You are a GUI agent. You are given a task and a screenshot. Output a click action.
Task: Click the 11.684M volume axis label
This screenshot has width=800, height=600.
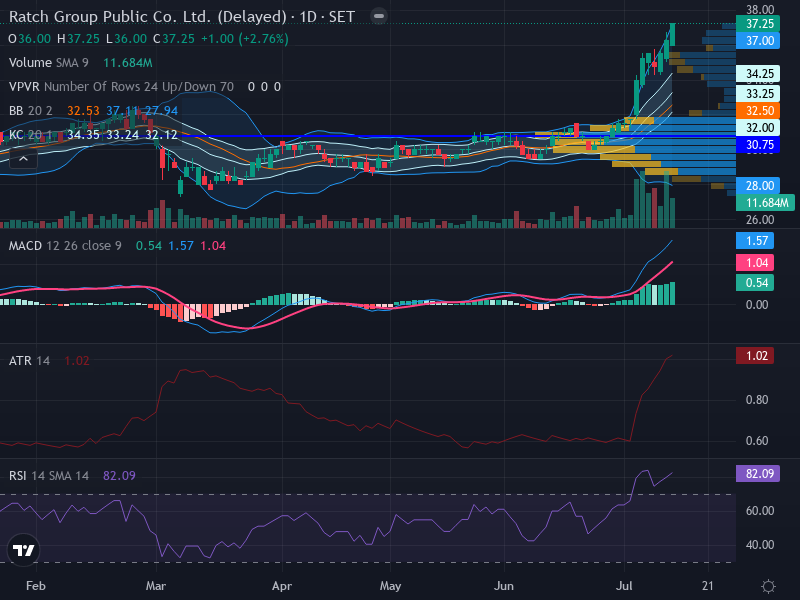pyautogui.click(x=765, y=203)
